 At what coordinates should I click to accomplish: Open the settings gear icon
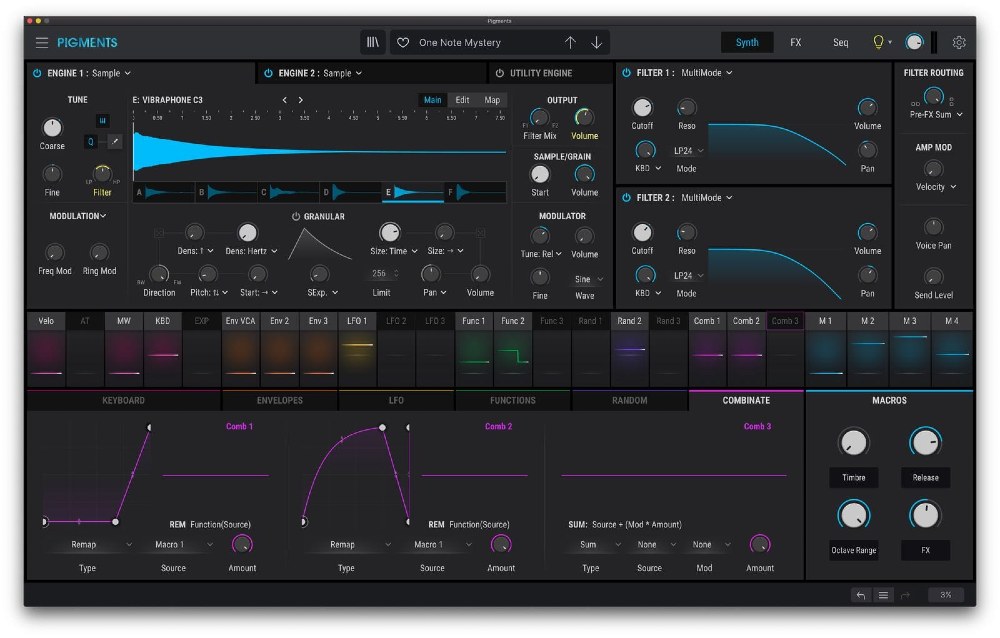coord(959,43)
